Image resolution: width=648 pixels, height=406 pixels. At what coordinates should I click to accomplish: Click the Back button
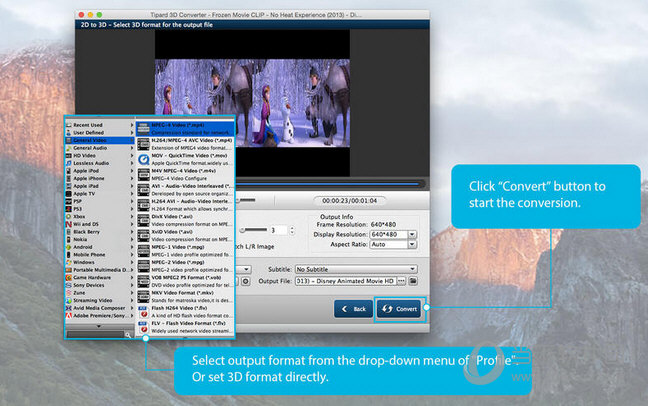coord(354,309)
